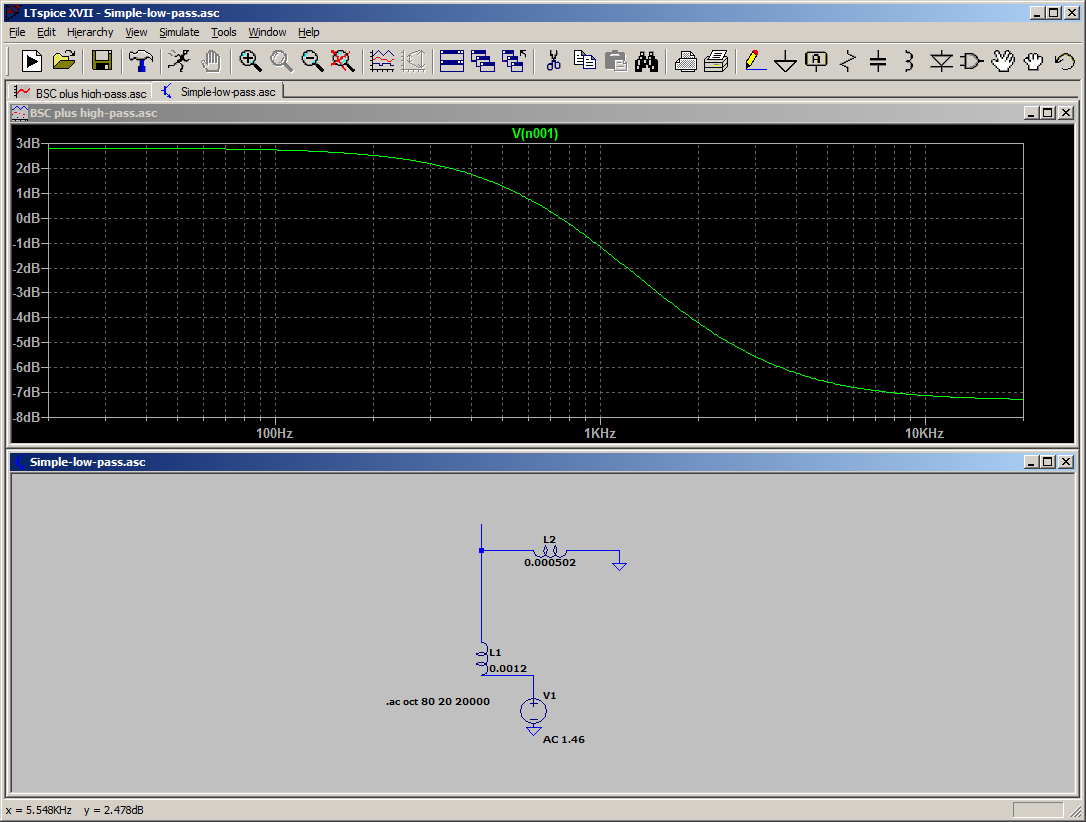Print using the second printer icon

pyautogui.click(x=716, y=62)
